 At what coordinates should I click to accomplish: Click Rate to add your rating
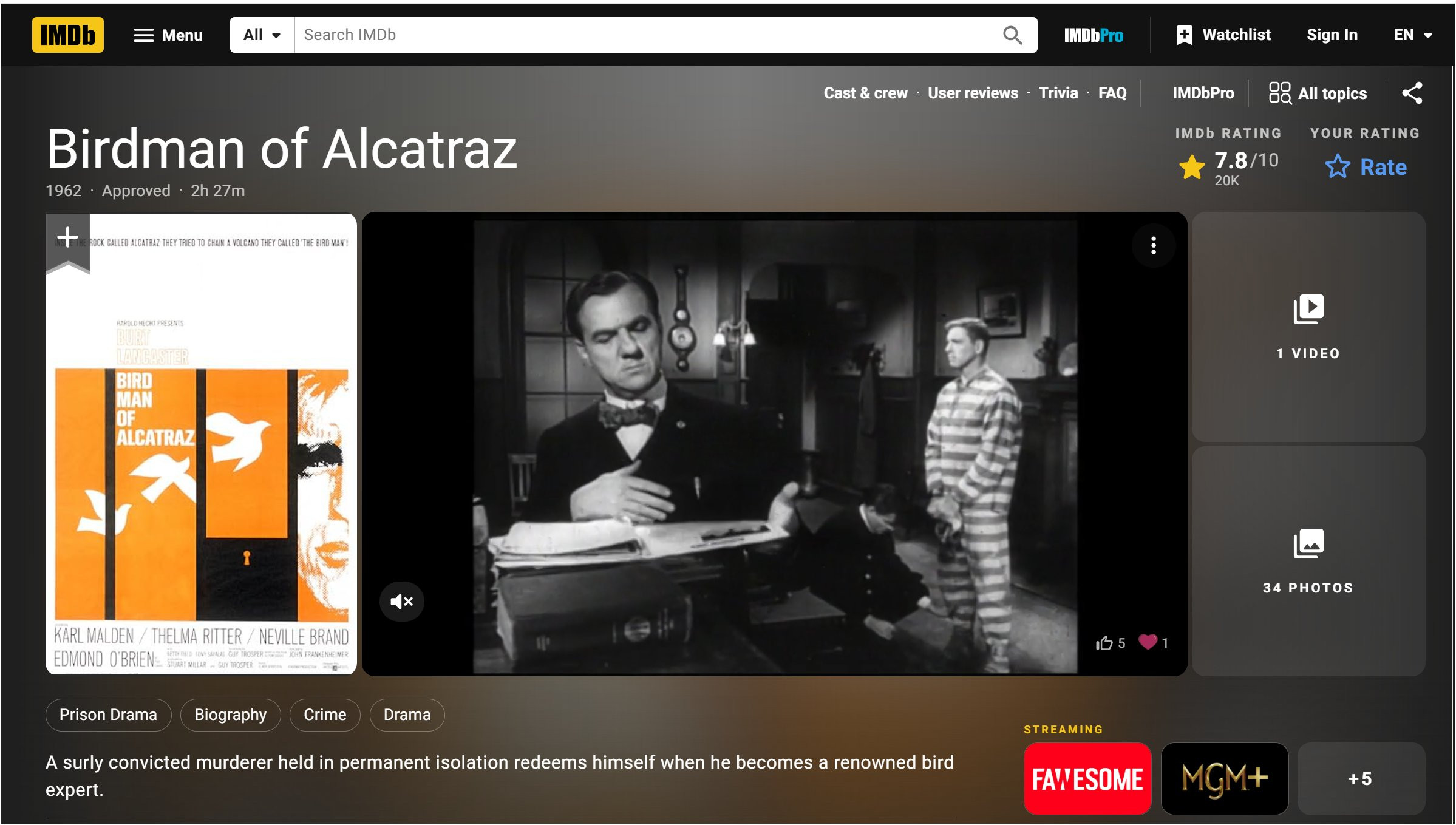point(1366,167)
